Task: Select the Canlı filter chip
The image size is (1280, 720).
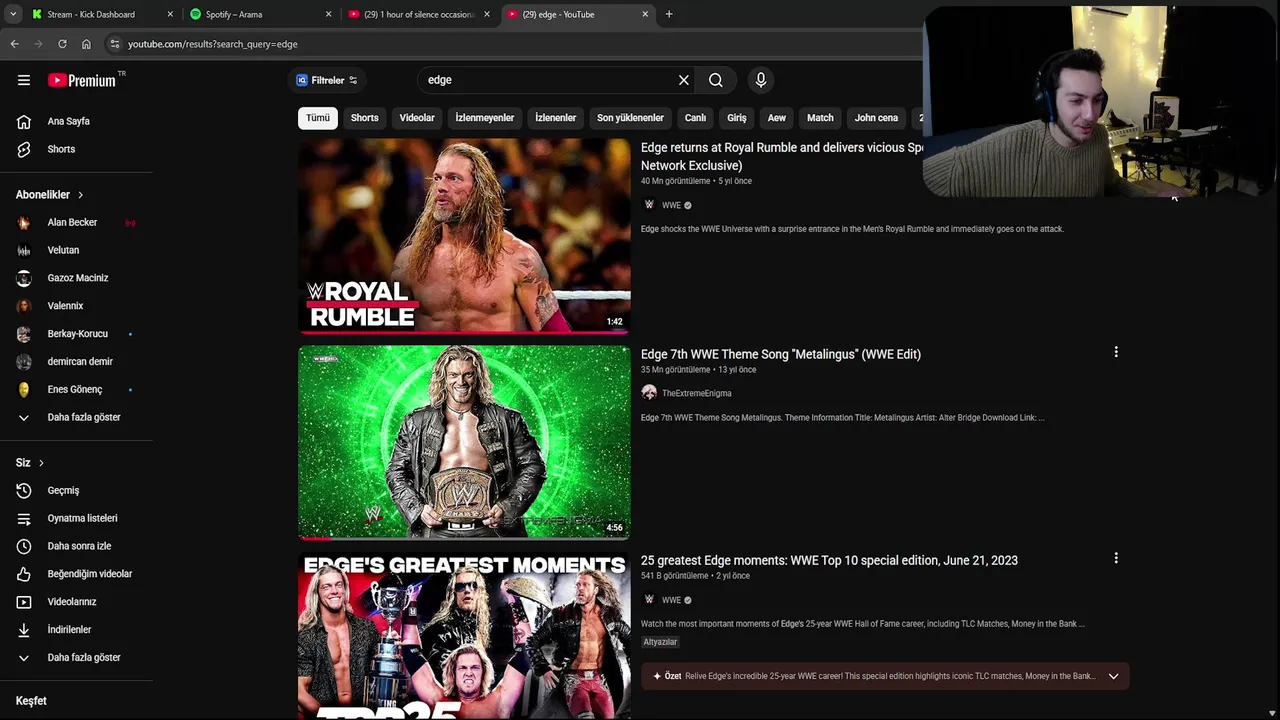Action: (x=695, y=118)
